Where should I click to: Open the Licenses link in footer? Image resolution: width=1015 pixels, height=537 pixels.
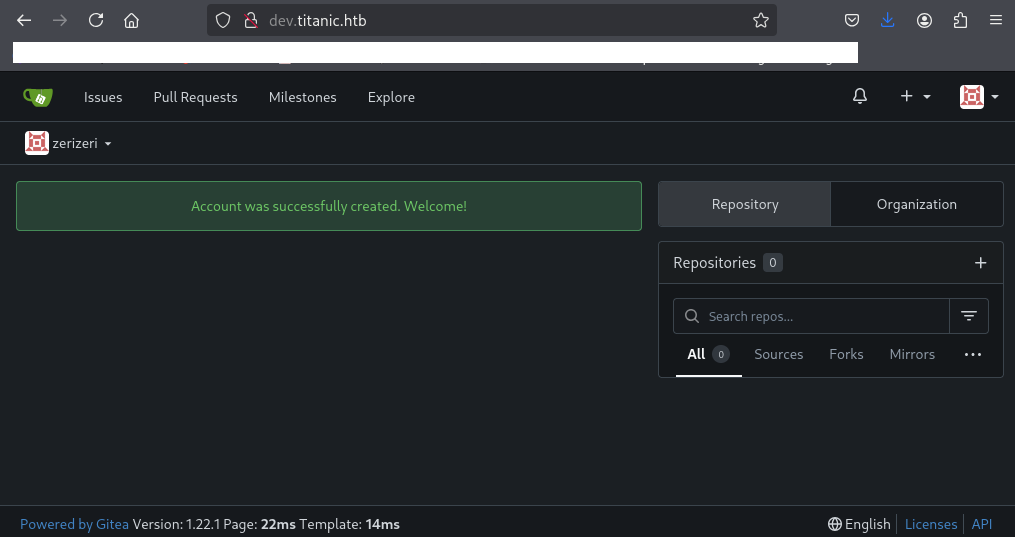(930, 524)
